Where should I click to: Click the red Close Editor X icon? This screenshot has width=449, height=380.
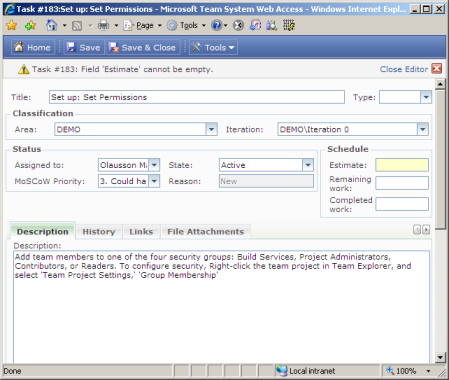(x=437, y=69)
